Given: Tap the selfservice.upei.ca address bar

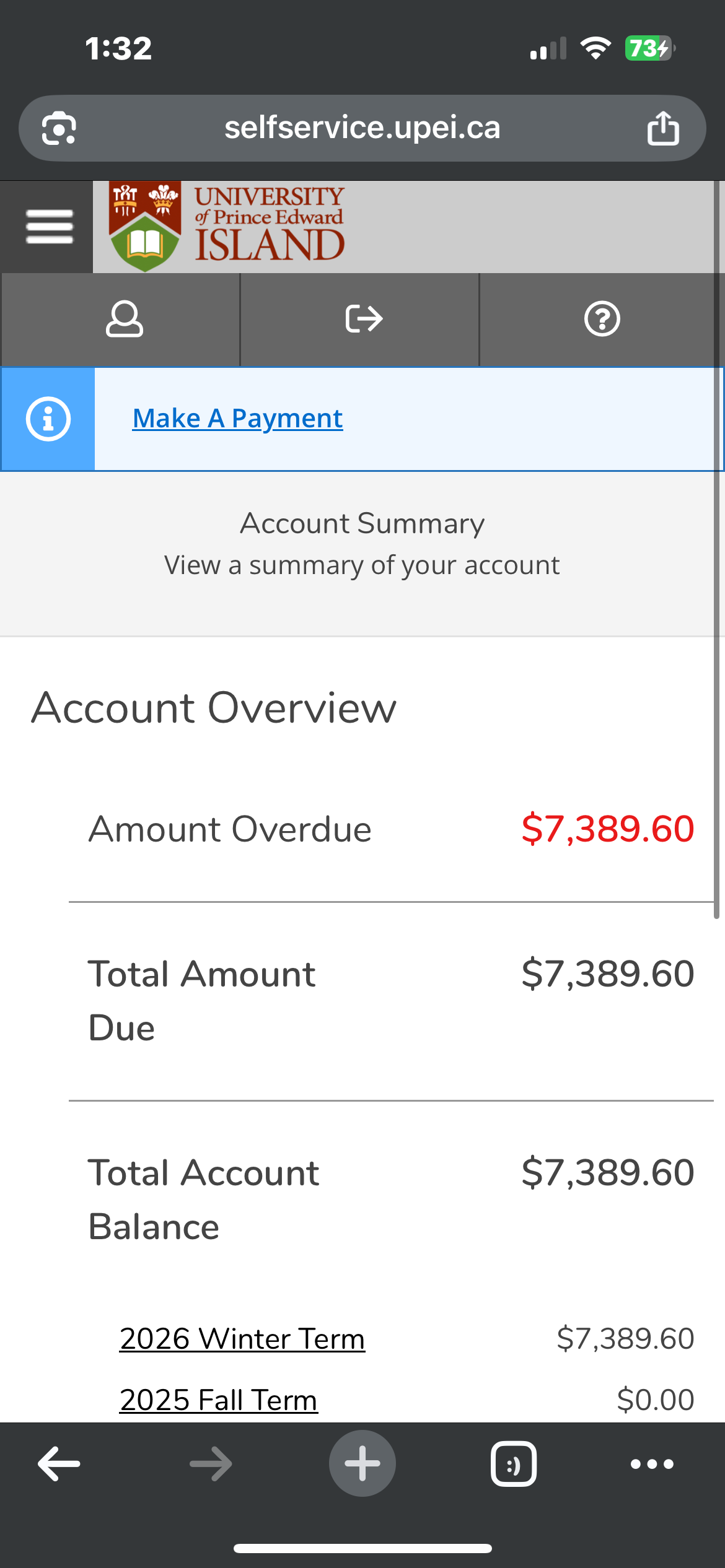Looking at the screenshot, I should (x=362, y=128).
